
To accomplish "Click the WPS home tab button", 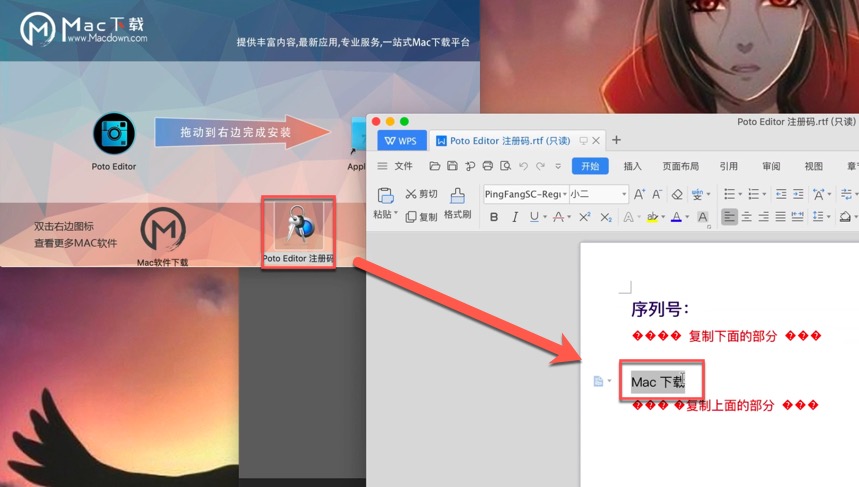I will [x=402, y=141].
